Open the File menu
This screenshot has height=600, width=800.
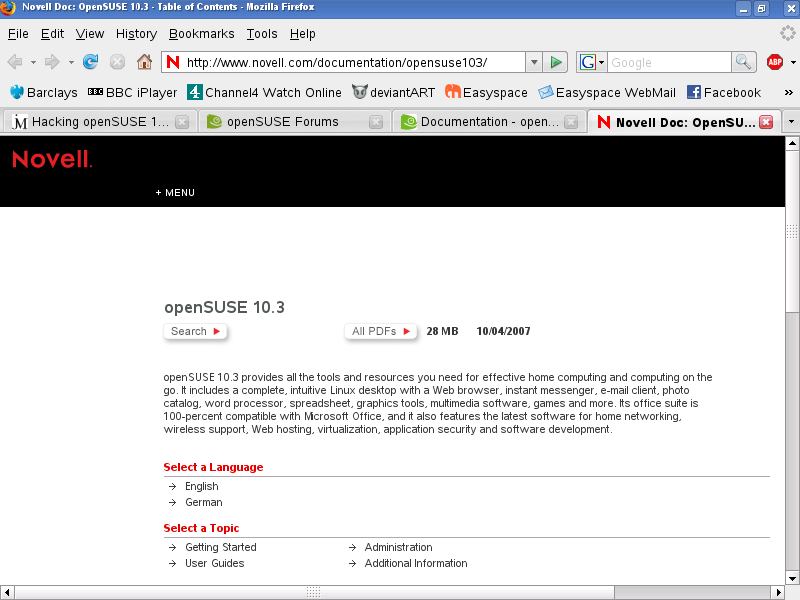(x=18, y=34)
